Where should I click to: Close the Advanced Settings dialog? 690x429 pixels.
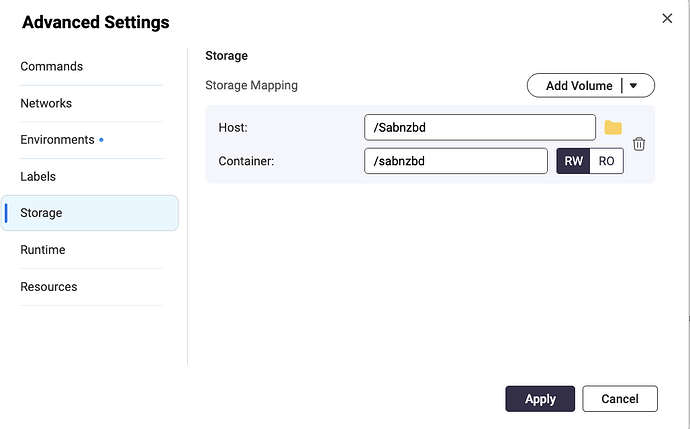(667, 18)
